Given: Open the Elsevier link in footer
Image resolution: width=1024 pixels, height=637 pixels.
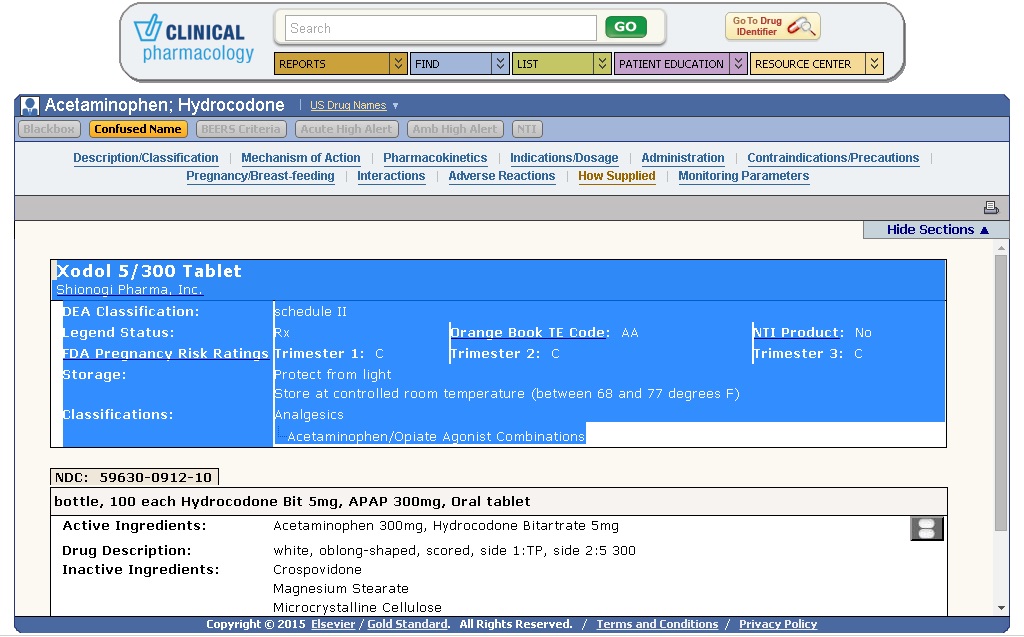Looking at the screenshot, I should click(333, 624).
